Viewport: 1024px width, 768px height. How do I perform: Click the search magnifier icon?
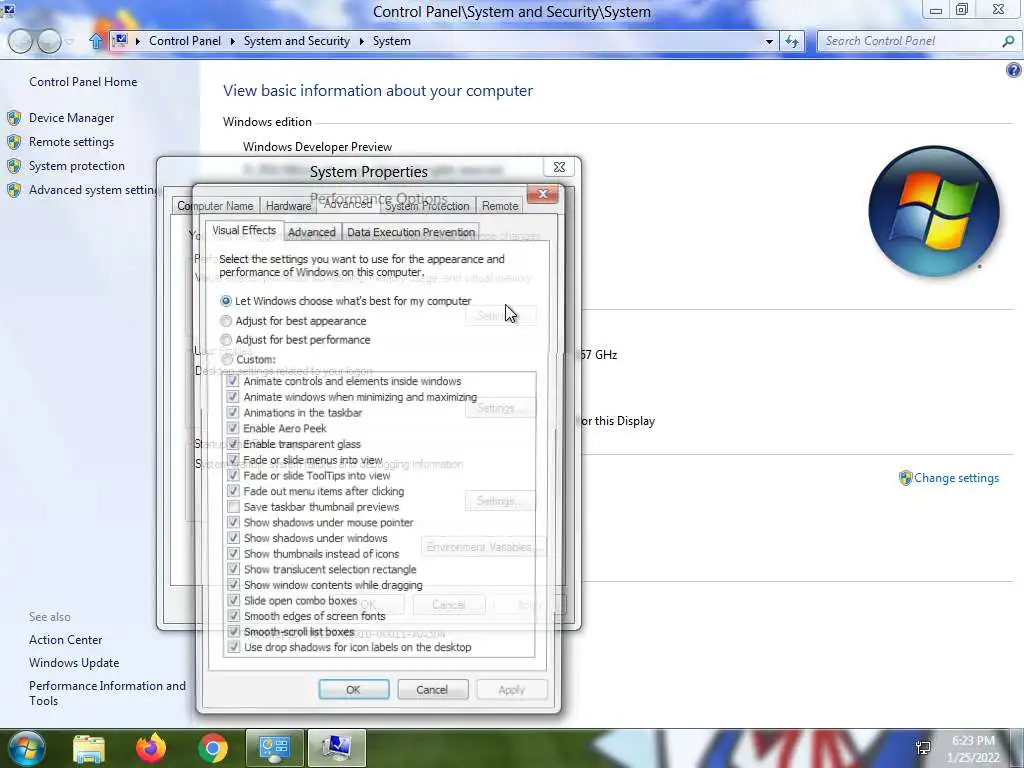(x=1008, y=41)
